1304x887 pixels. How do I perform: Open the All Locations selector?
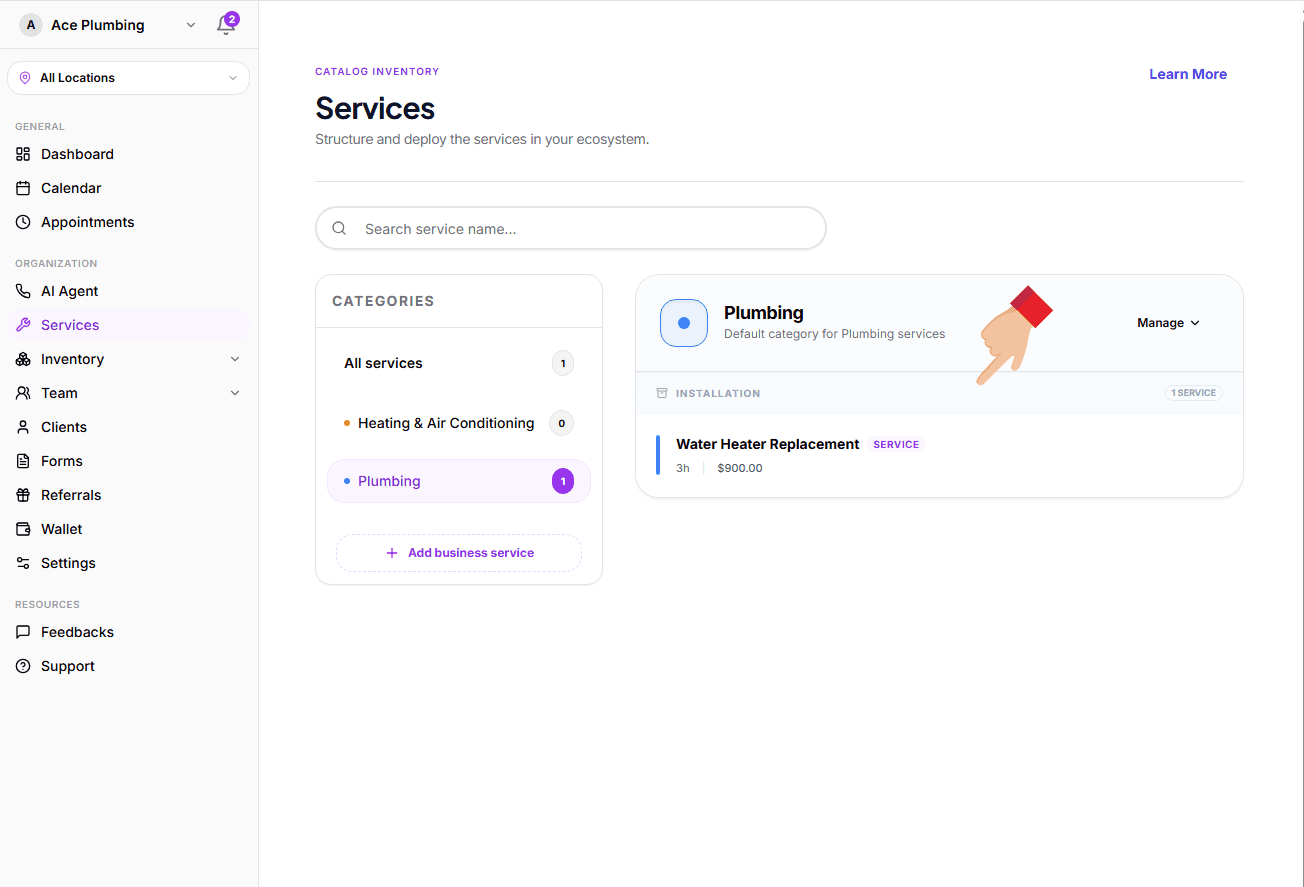point(128,77)
